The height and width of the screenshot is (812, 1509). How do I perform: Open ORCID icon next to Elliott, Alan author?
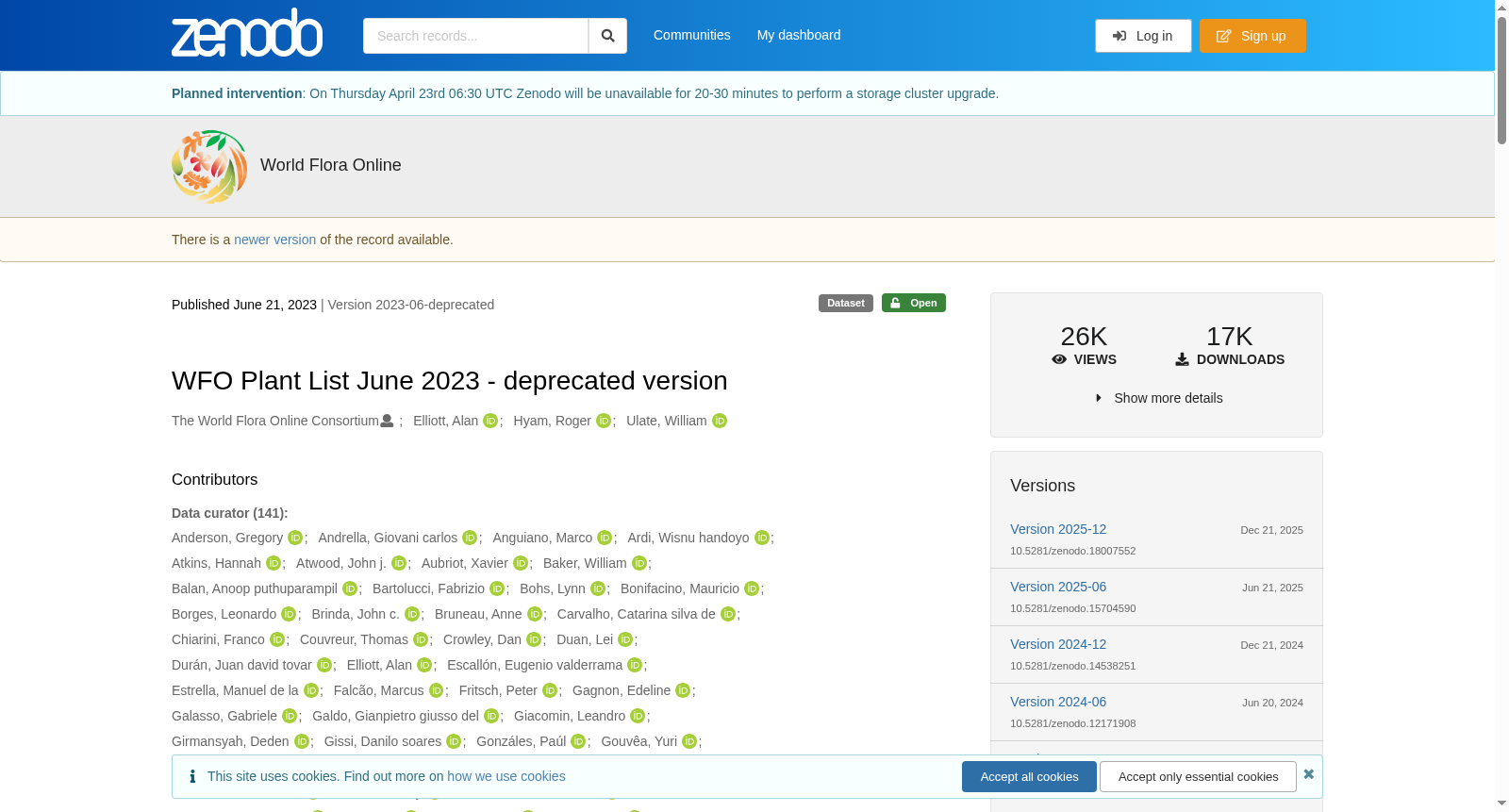pos(490,421)
